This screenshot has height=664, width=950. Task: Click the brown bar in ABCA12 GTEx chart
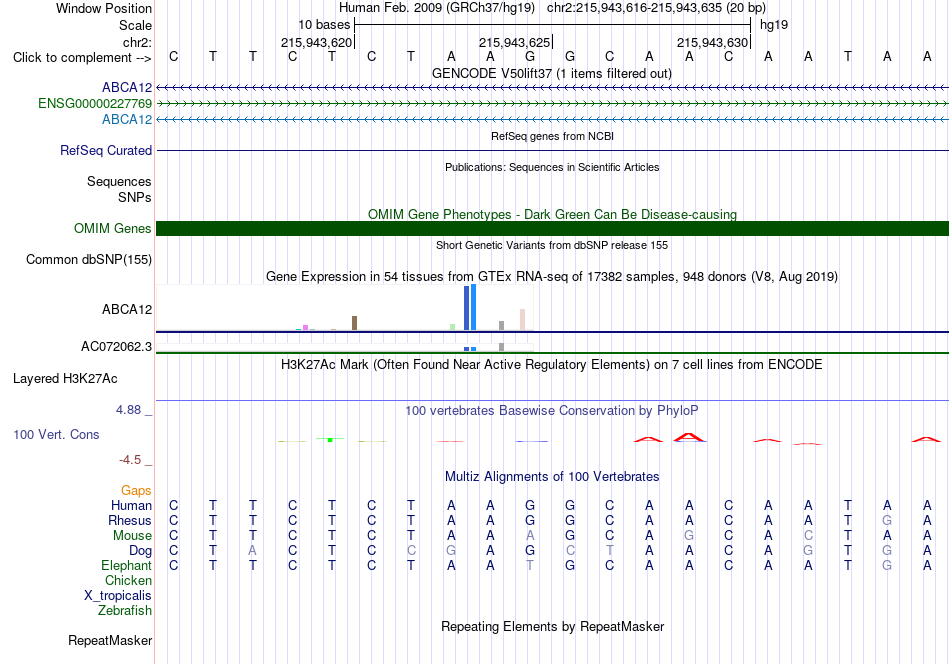click(x=354, y=323)
